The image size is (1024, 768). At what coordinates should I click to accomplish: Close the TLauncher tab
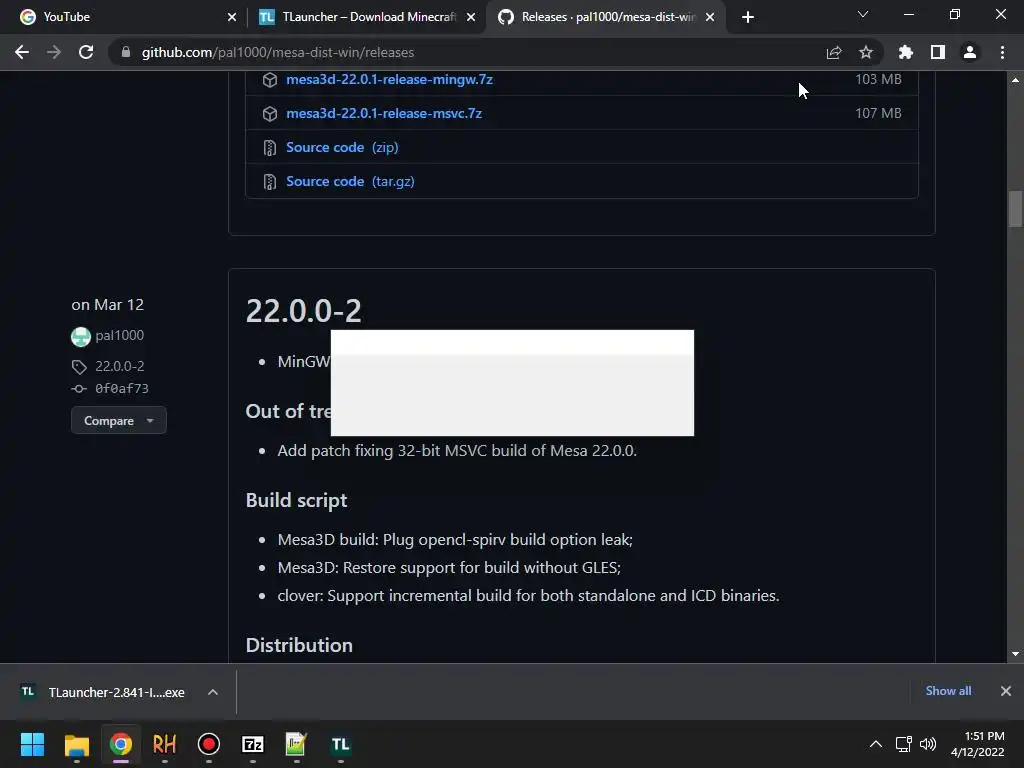[471, 17]
